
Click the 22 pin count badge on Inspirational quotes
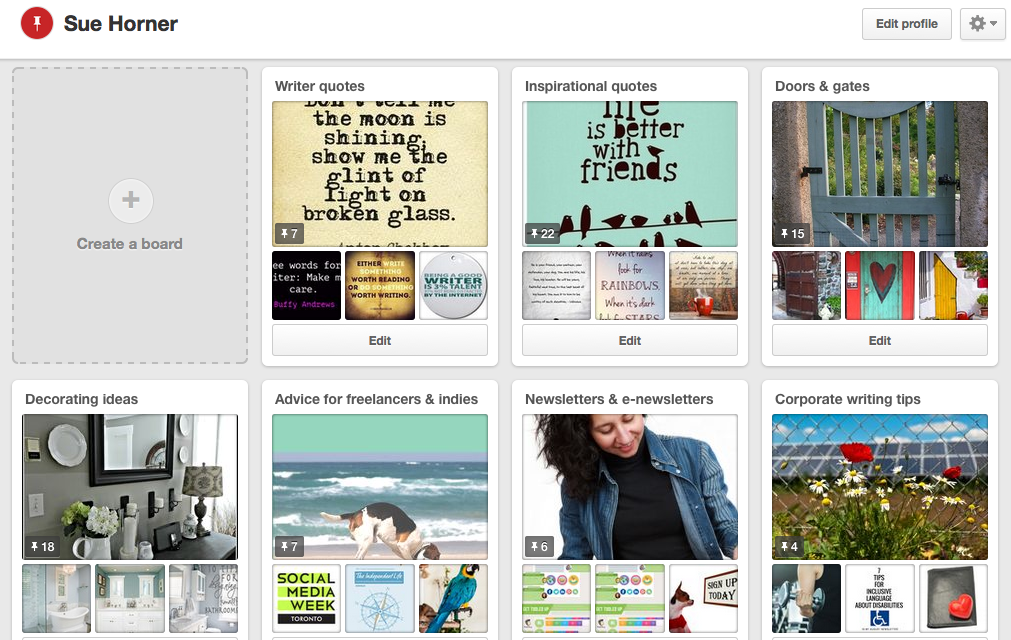tap(542, 233)
